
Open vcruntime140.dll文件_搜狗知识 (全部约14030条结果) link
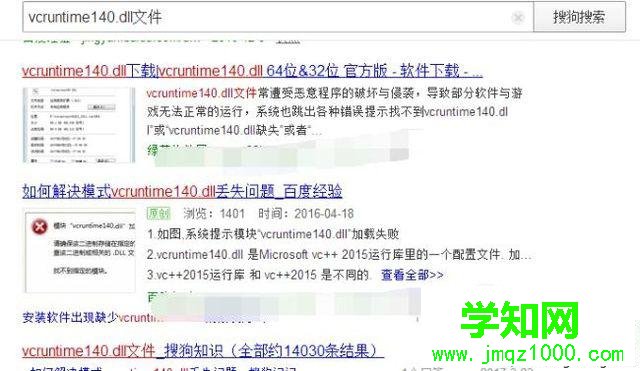[x=203, y=351]
